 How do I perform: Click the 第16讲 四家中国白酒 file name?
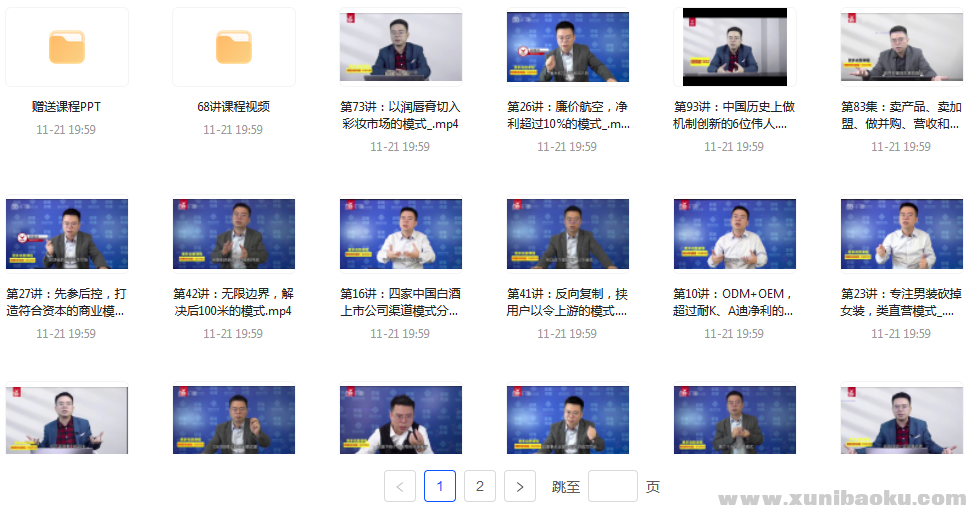click(x=400, y=302)
